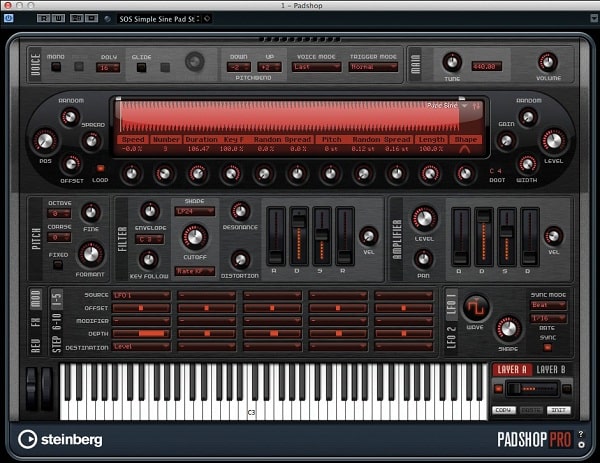Toggle the plug-in power bypass button

[8, 18]
